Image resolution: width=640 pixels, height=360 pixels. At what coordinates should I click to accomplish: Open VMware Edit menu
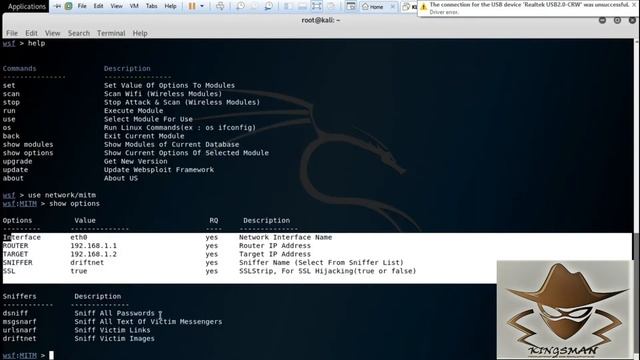[98, 6]
